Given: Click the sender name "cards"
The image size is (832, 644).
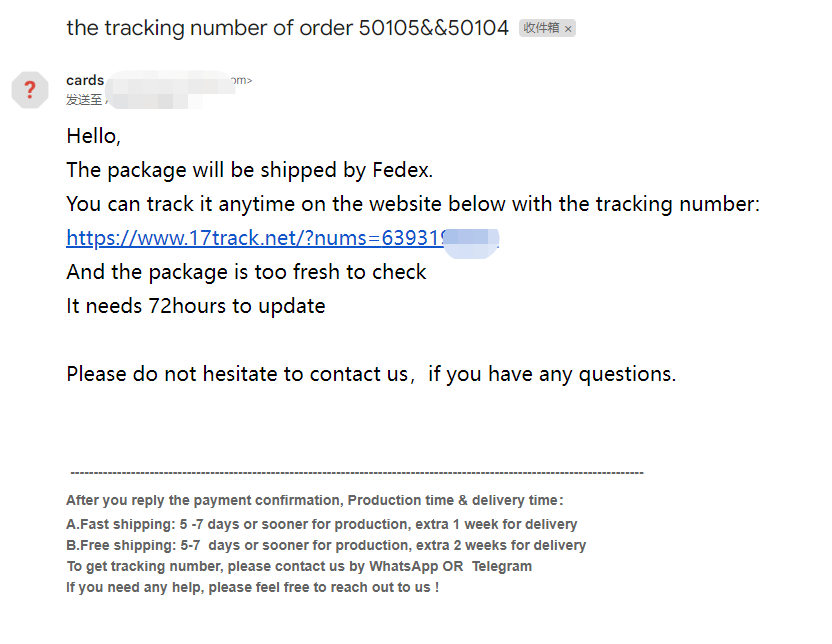Looking at the screenshot, I should click(85, 80).
